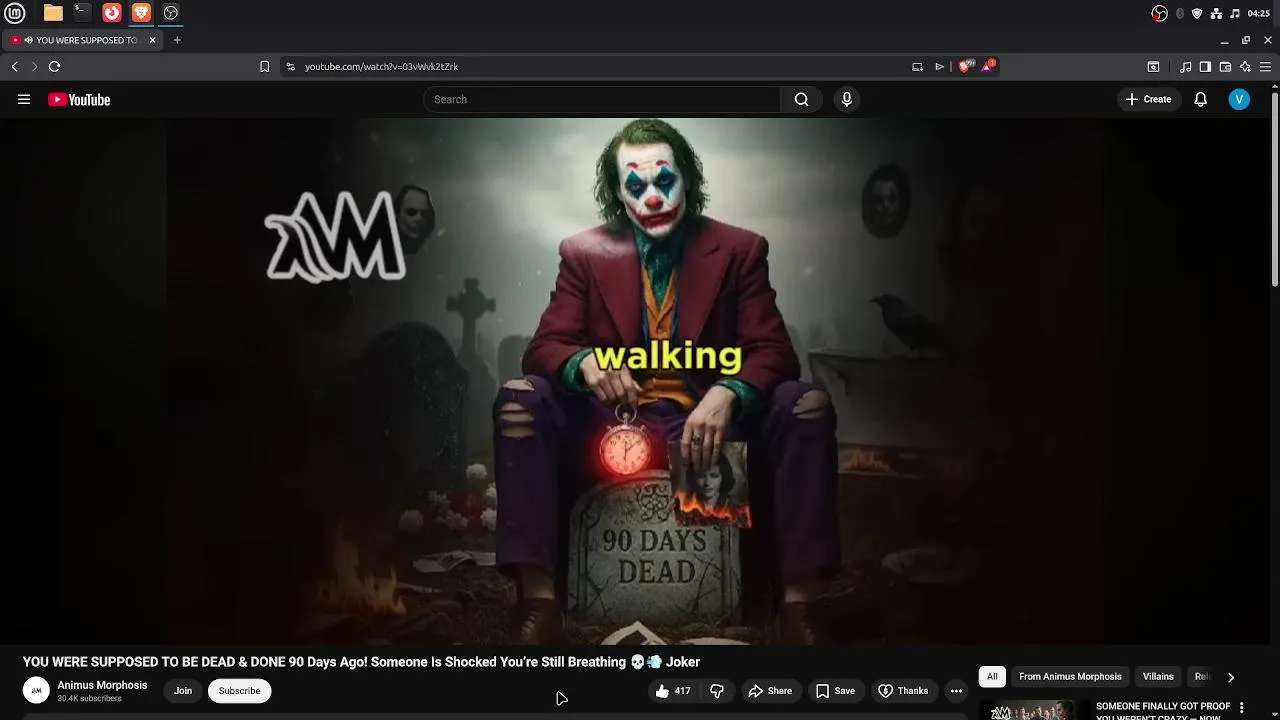Click the picture-in-picture icon in address bar
1280x720 pixels.
[917, 66]
